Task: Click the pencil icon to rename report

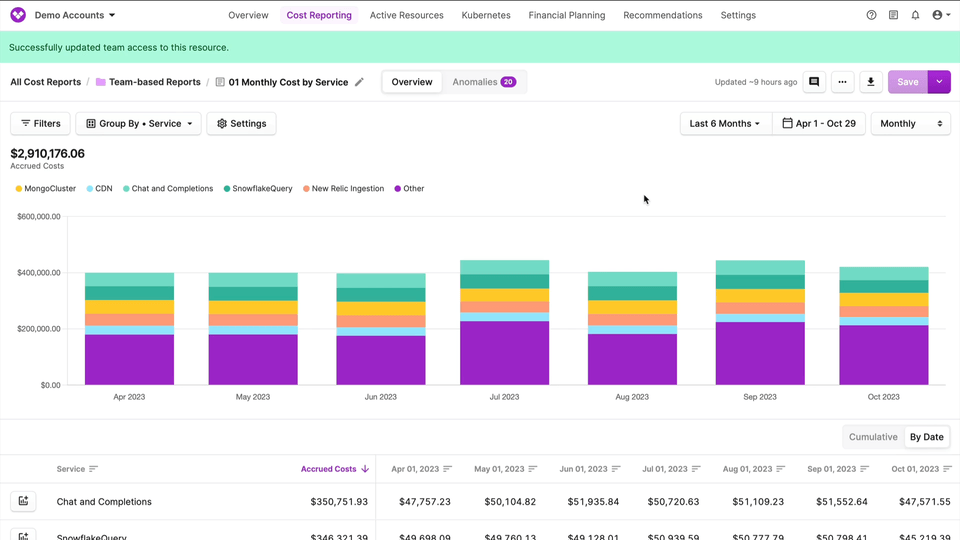Action: tap(360, 82)
